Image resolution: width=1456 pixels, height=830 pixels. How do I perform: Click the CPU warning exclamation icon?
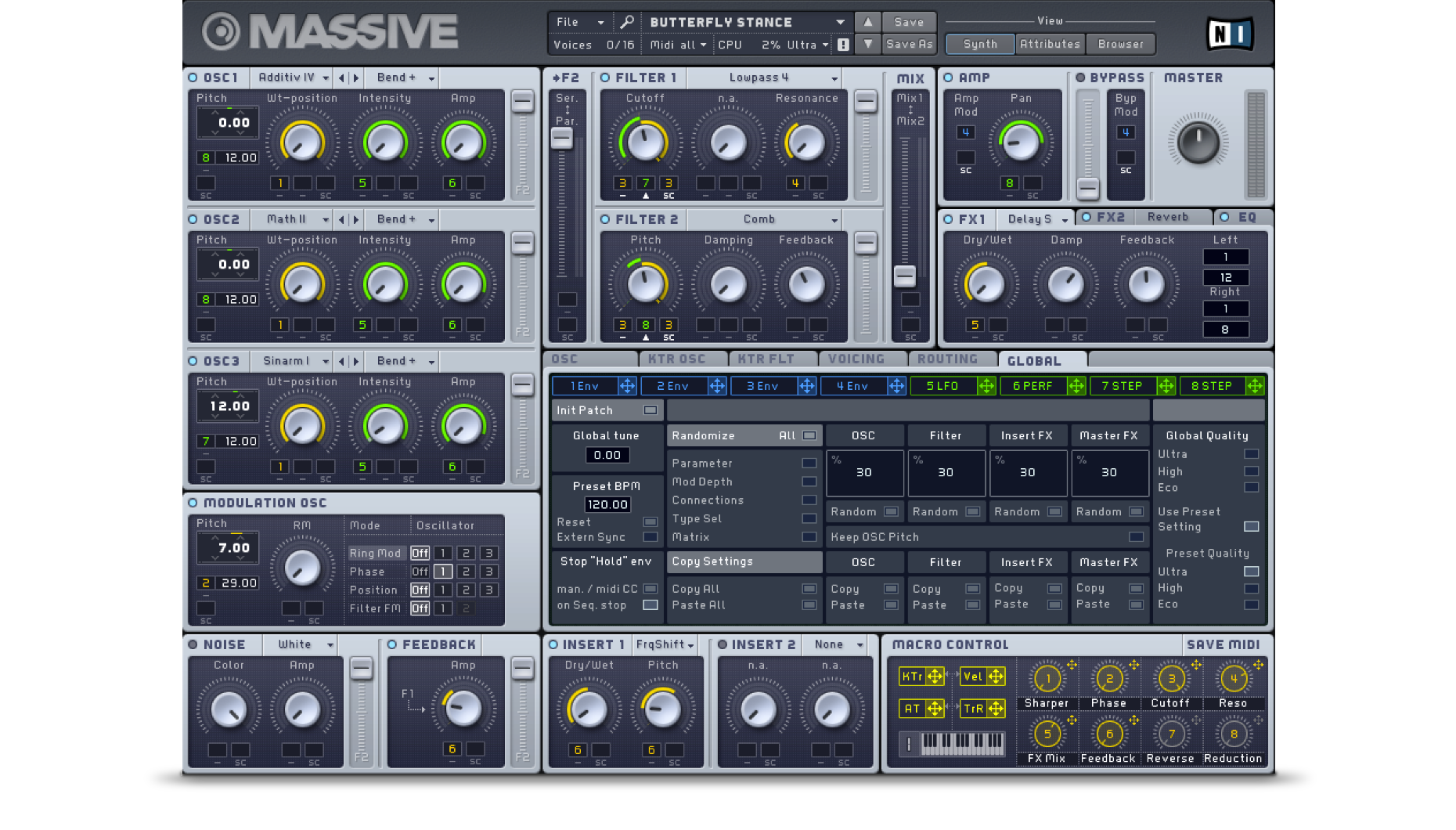(x=843, y=45)
